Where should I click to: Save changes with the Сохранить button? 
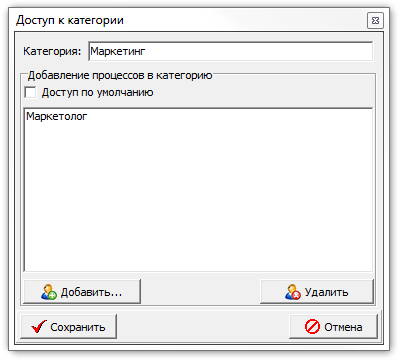[69, 327]
